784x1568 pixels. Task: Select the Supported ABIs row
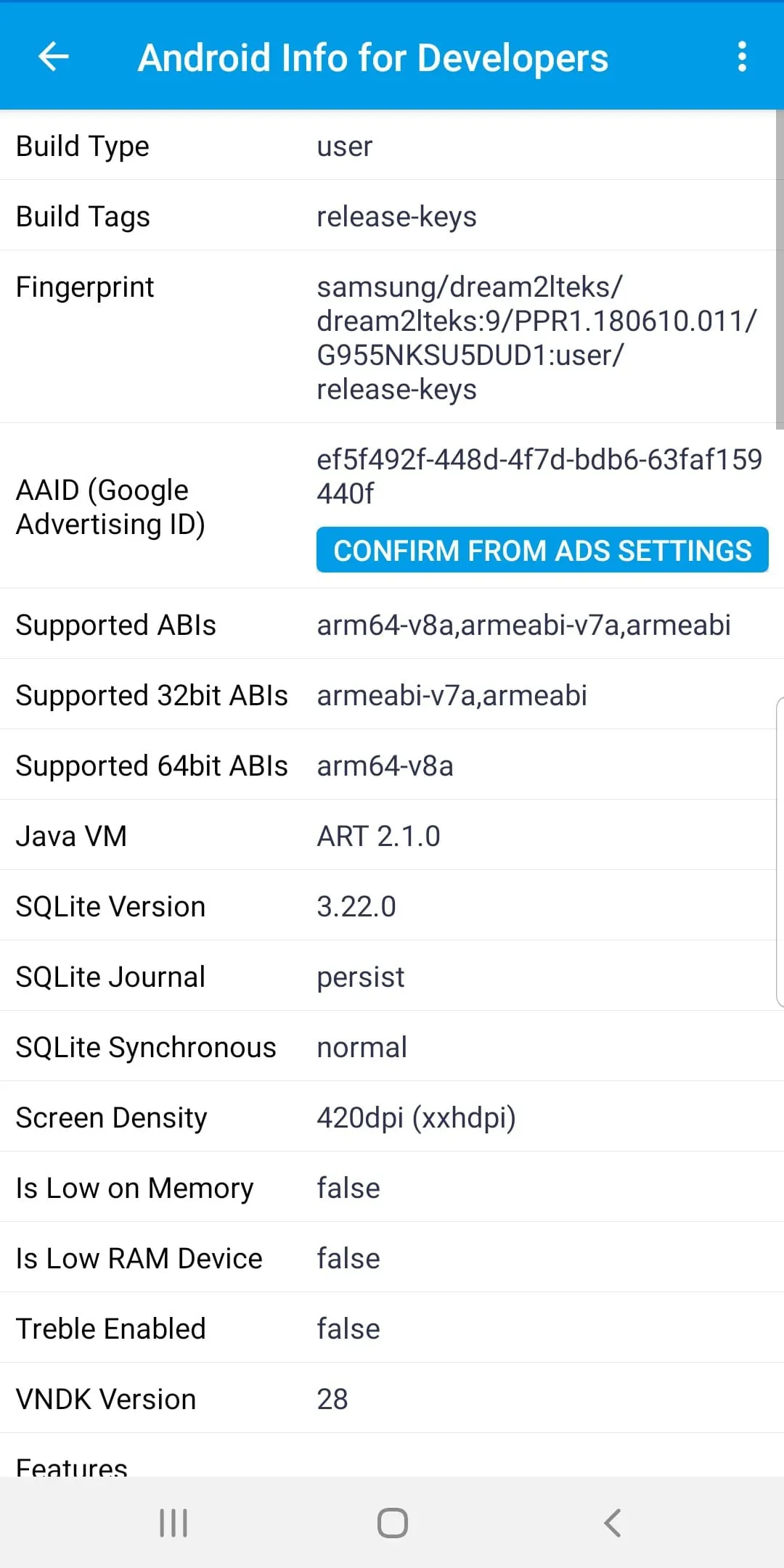(x=392, y=625)
